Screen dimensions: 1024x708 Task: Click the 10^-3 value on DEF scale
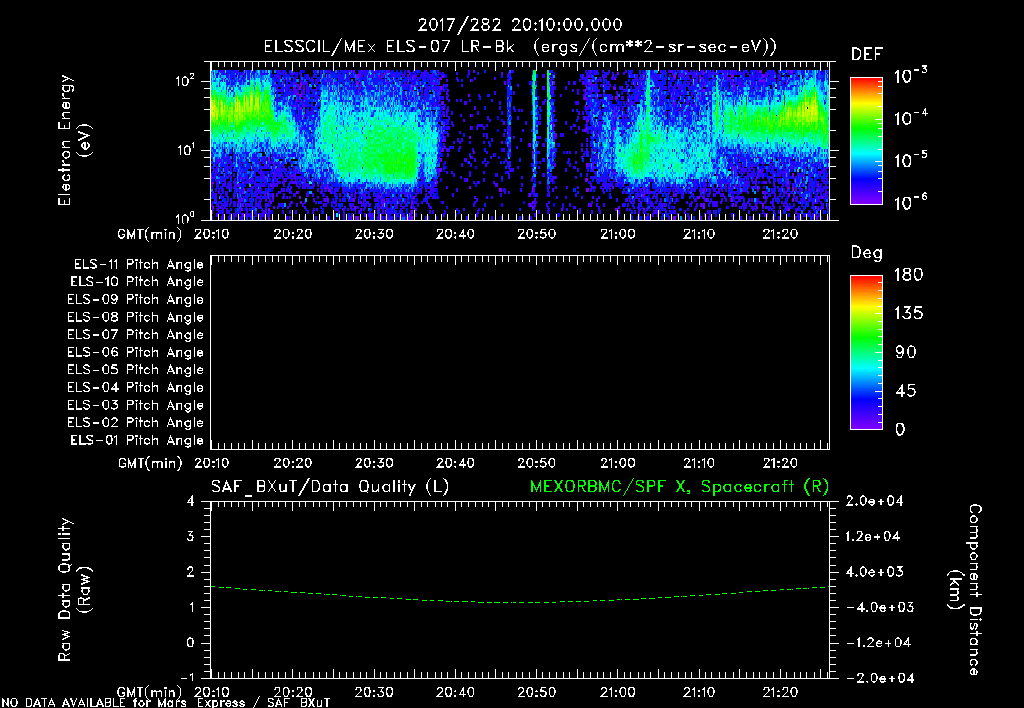point(910,75)
